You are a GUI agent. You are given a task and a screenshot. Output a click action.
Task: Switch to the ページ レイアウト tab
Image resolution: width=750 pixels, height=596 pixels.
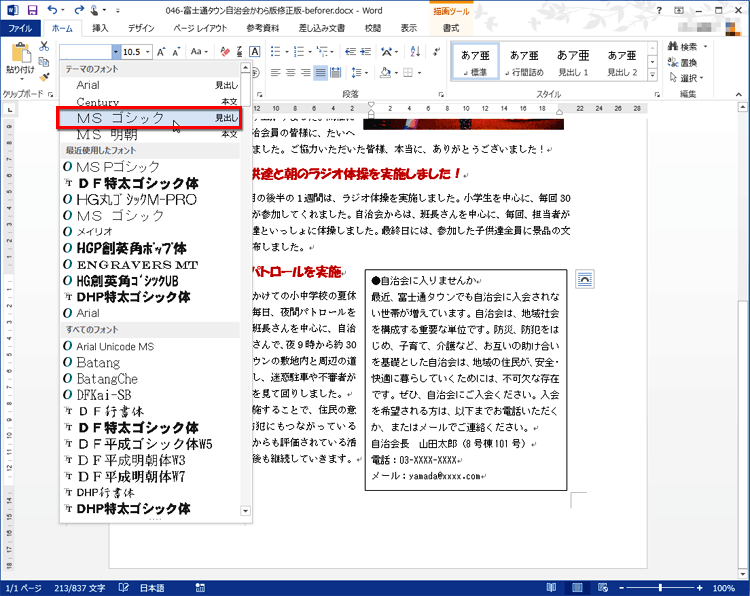200,28
